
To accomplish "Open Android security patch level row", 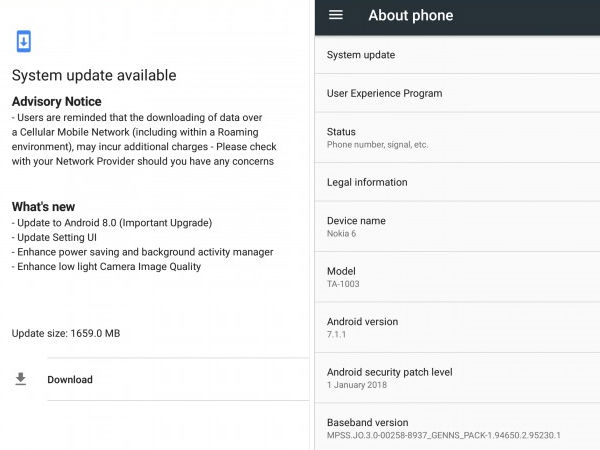I will (x=457, y=378).
